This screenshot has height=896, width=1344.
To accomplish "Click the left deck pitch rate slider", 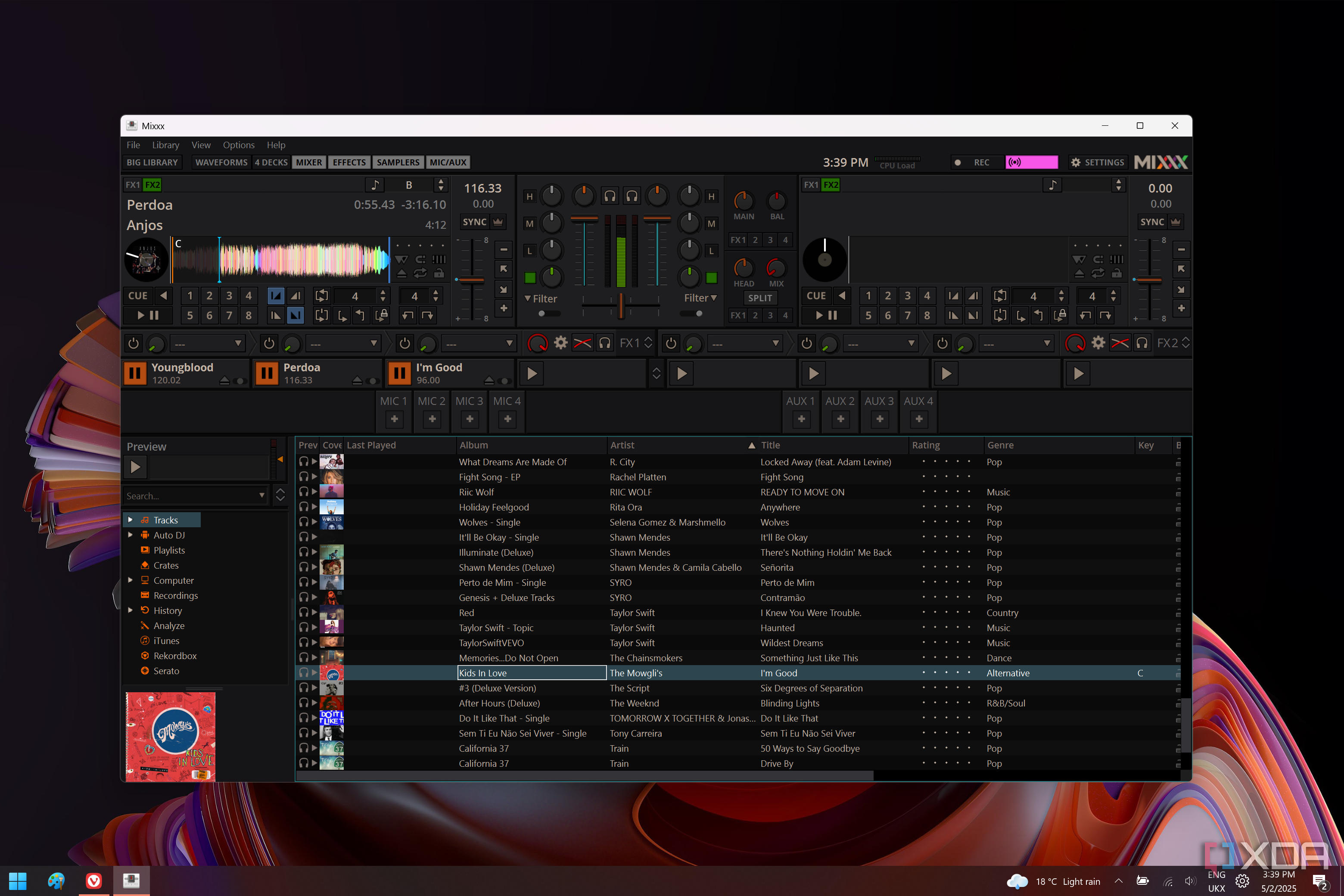I will [471, 280].
